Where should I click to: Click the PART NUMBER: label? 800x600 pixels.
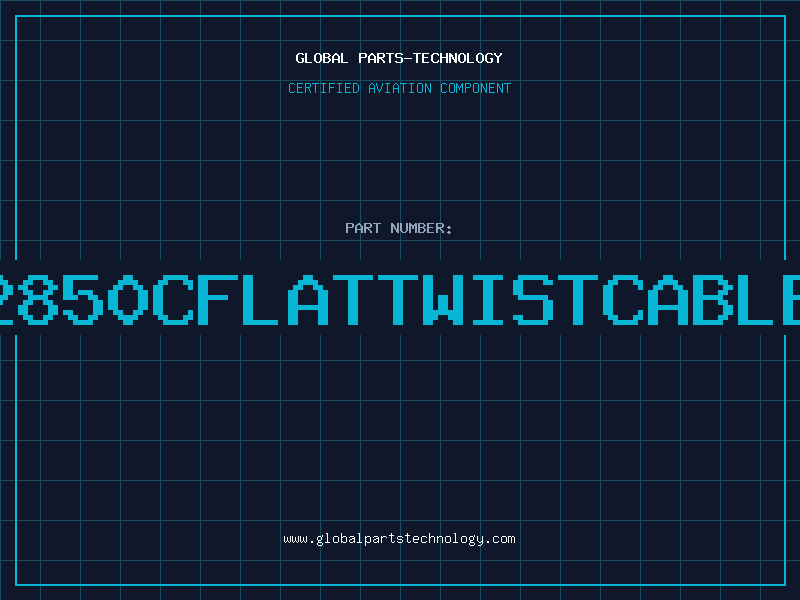[x=399, y=228]
